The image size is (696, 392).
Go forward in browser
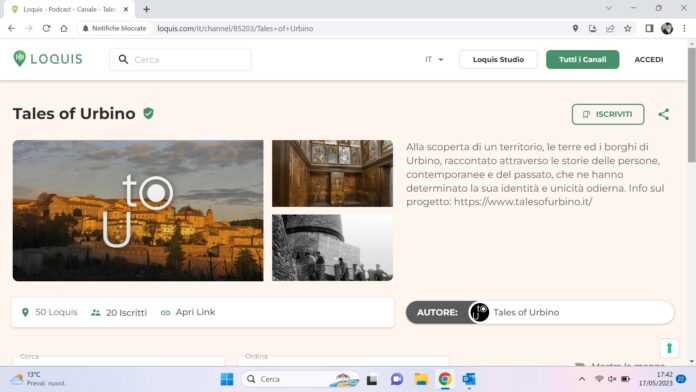29,28
